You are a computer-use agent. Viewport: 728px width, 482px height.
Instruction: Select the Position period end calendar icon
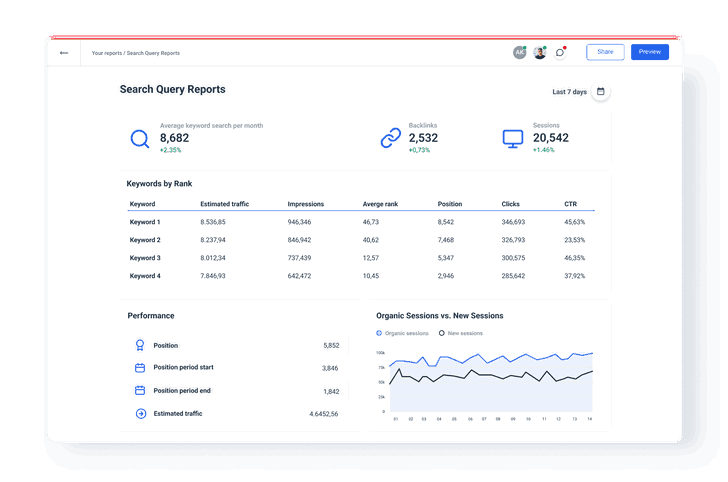click(140, 391)
